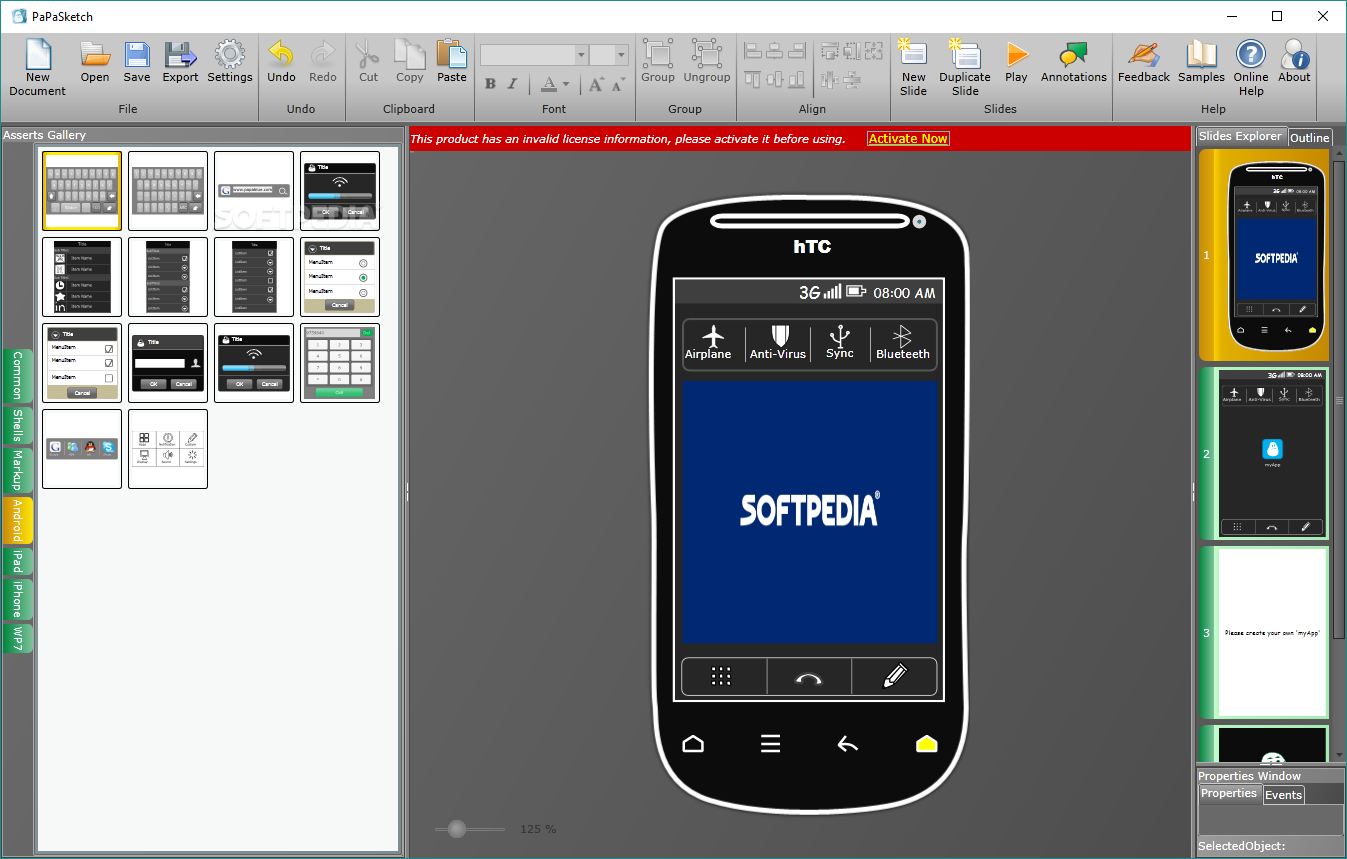Open the Properties tab
This screenshot has width=1347, height=859.
coord(1229,794)
